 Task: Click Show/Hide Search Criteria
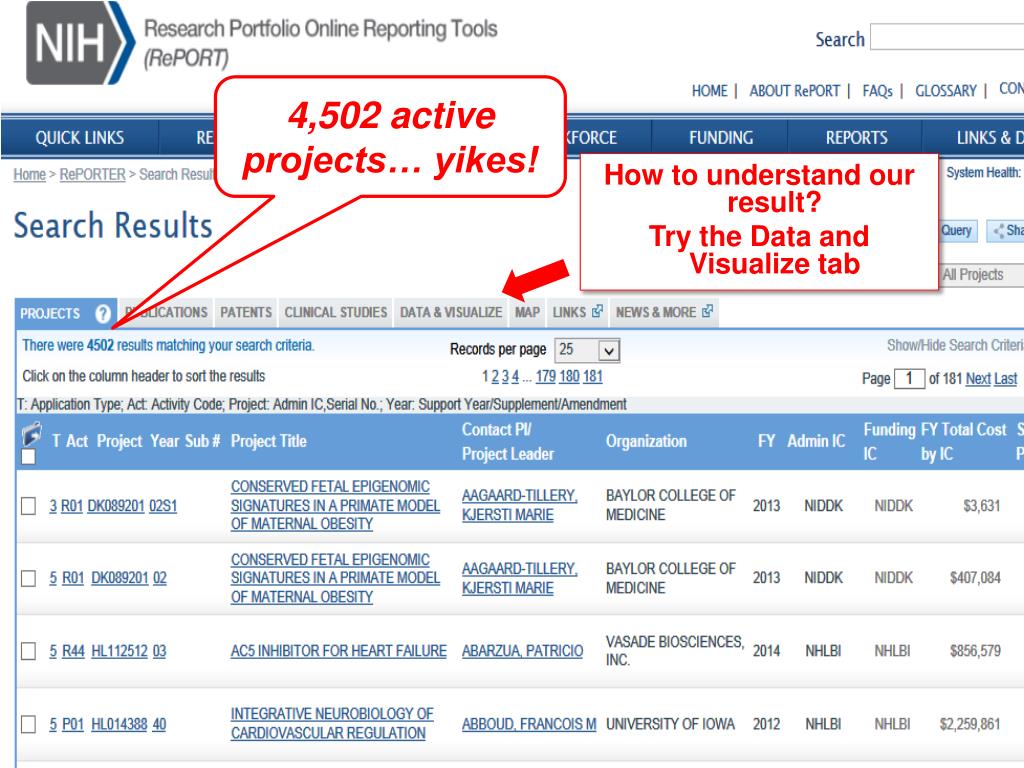tap(955, 345)
